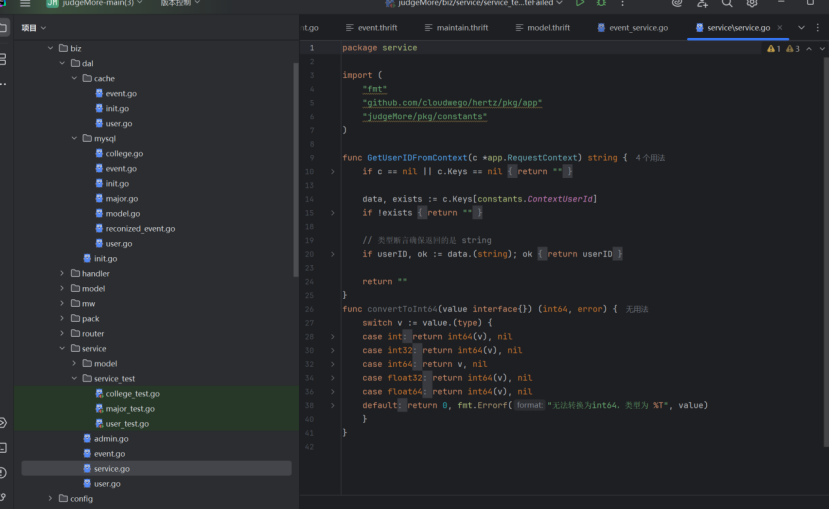Expand folded code at line 20
The height and width of the screenshot is (510, 829).
pos(333,254)
